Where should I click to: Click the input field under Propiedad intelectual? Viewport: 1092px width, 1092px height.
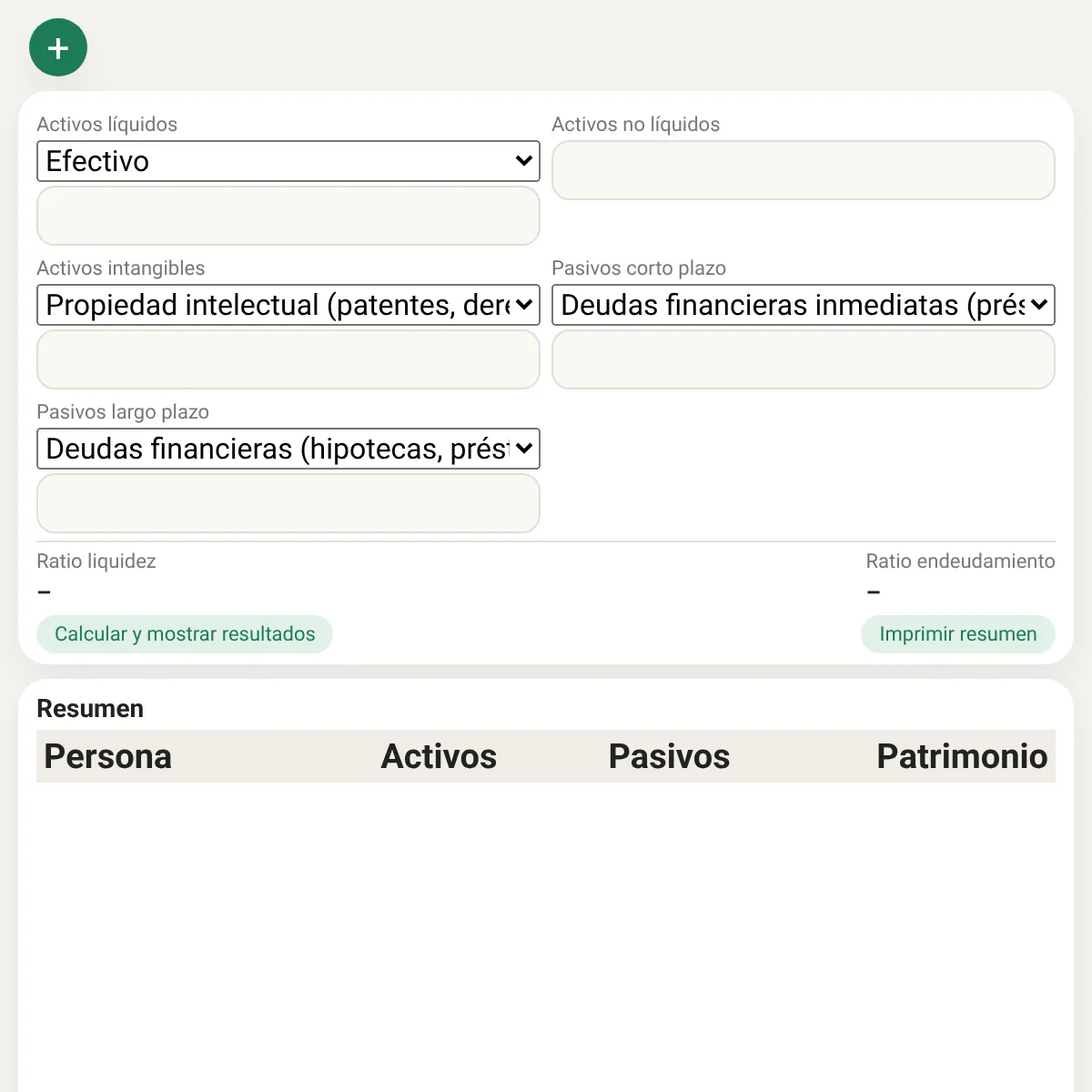pyautogui.click(x=288, y=359)
